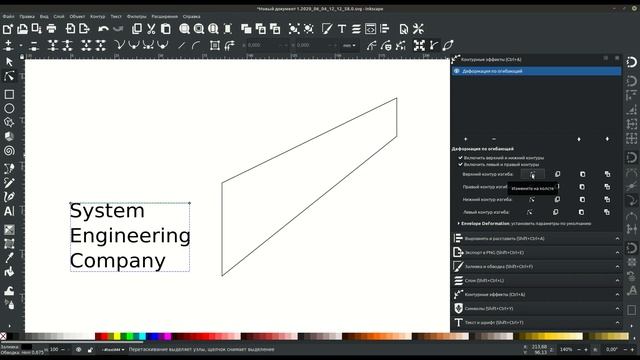Move path effect down in list
The height and width of the screenshot is (360, 640).
607,139
